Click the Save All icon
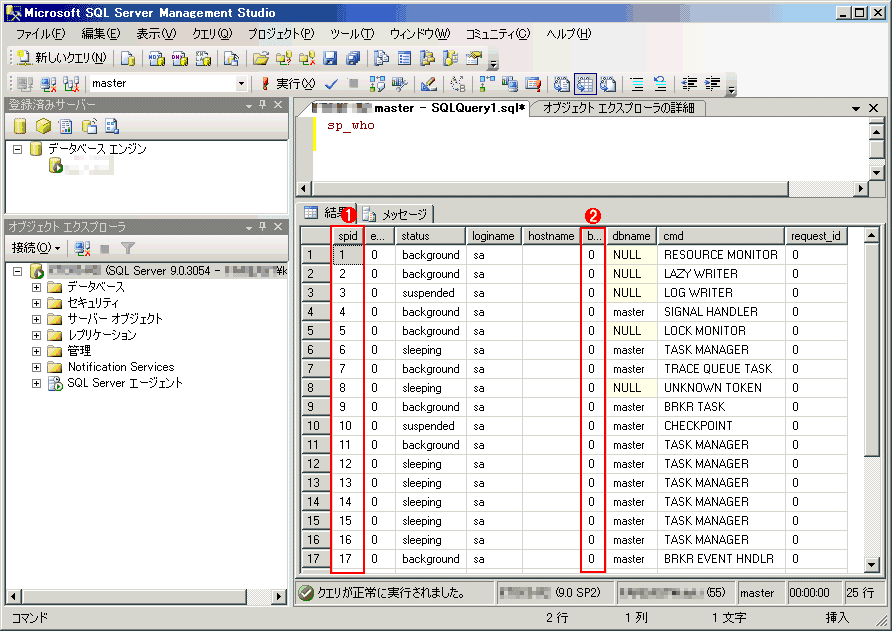 tap(353, 58)
